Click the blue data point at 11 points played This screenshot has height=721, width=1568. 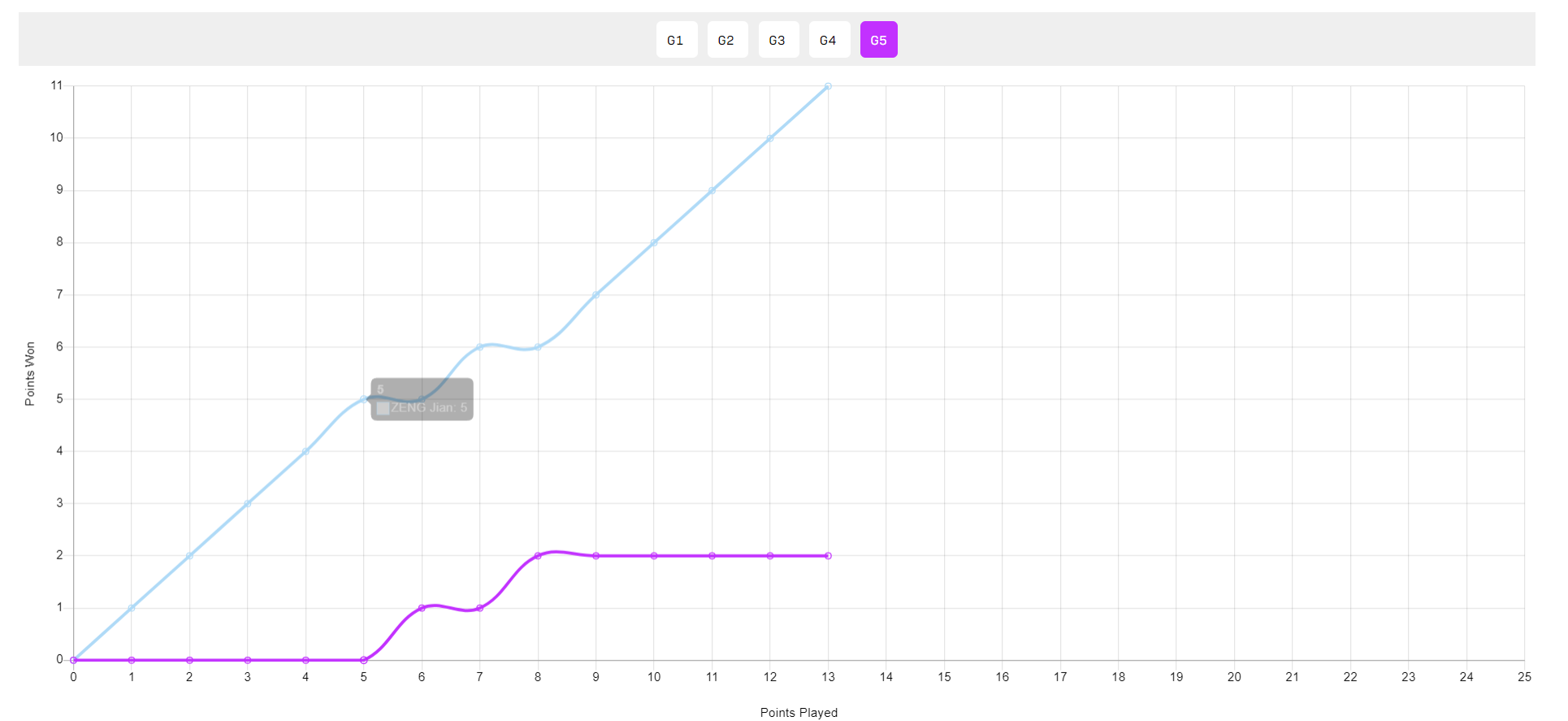tap(712, 191)
